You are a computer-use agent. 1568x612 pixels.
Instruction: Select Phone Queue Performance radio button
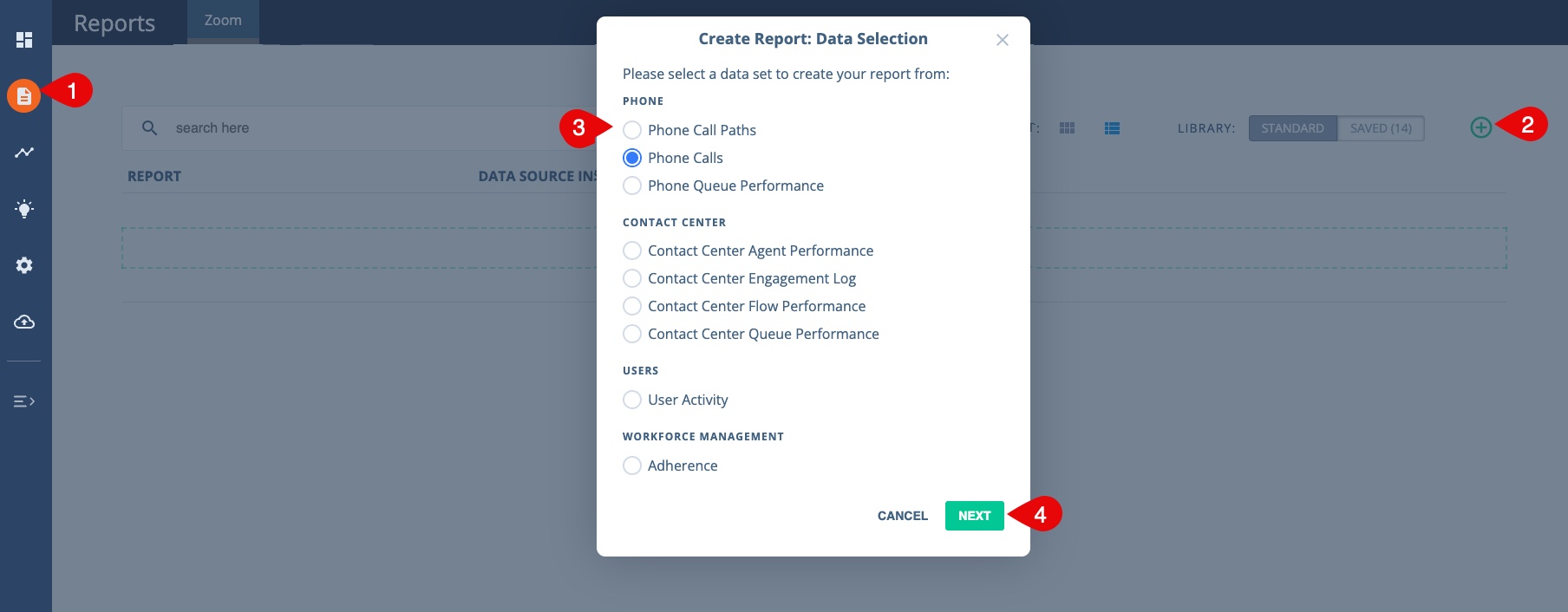[632, 186]
